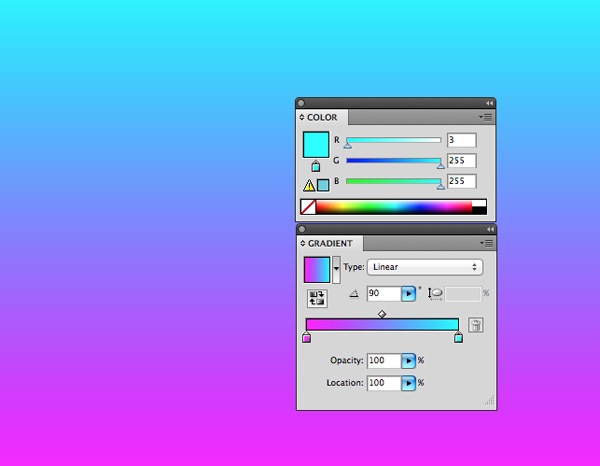
Task: Click the gradient midpoint diamond marker
Action: click(382, 314)
